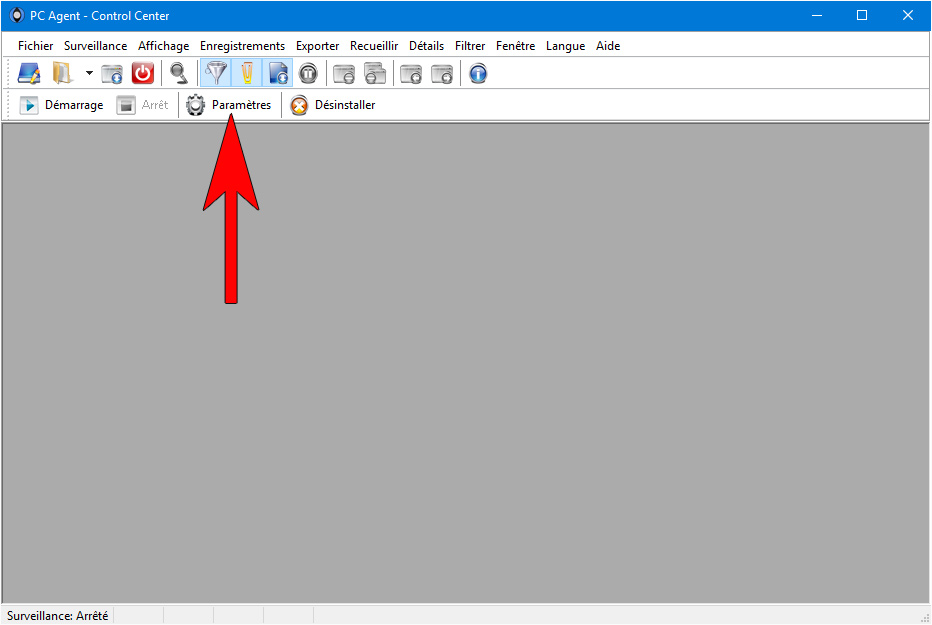Screen dimensions: 932x625
Task: Toggle the funnel filter button
Action: pyautogui.click(x=216, y=74)
